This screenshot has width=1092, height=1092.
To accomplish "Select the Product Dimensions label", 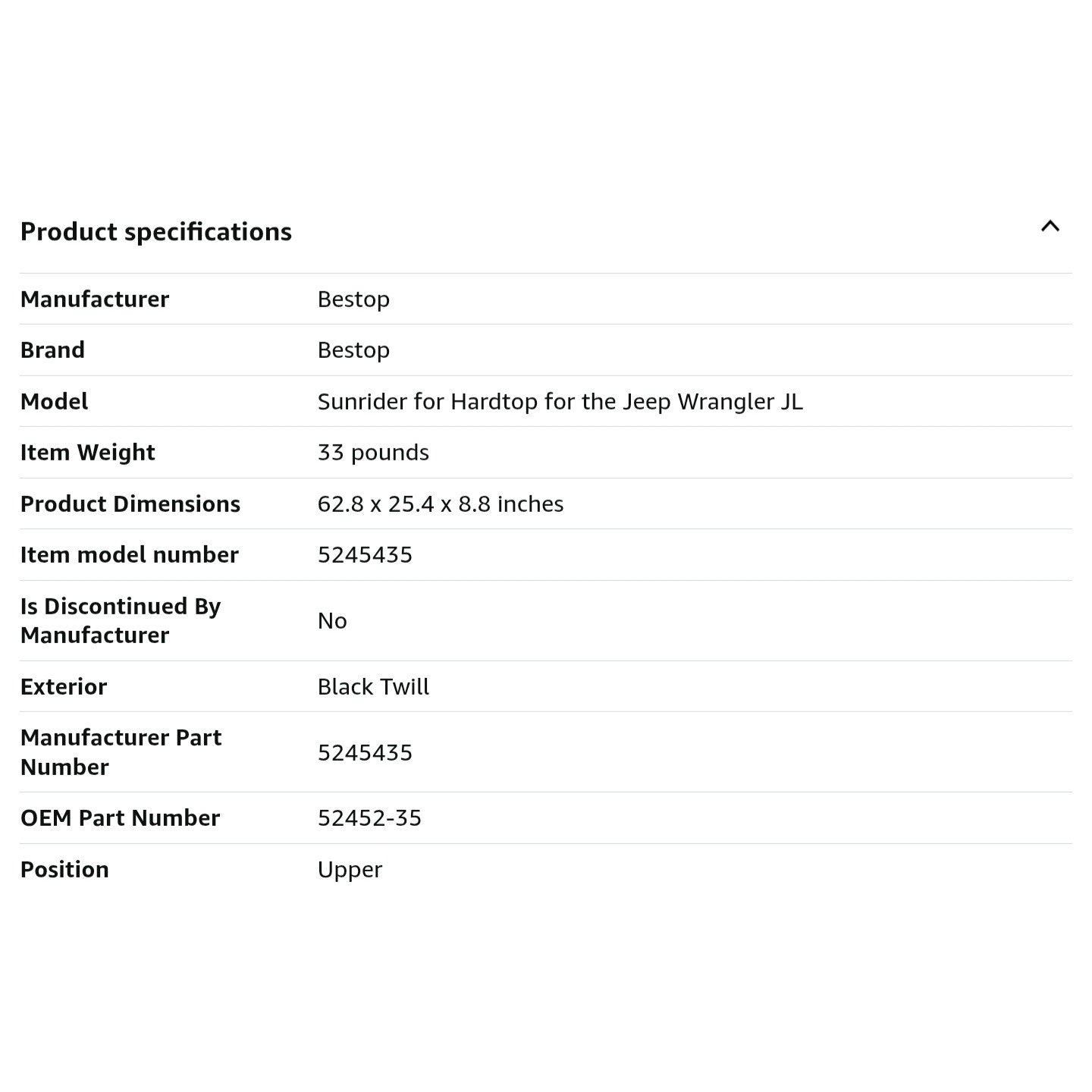I will 130,504.
